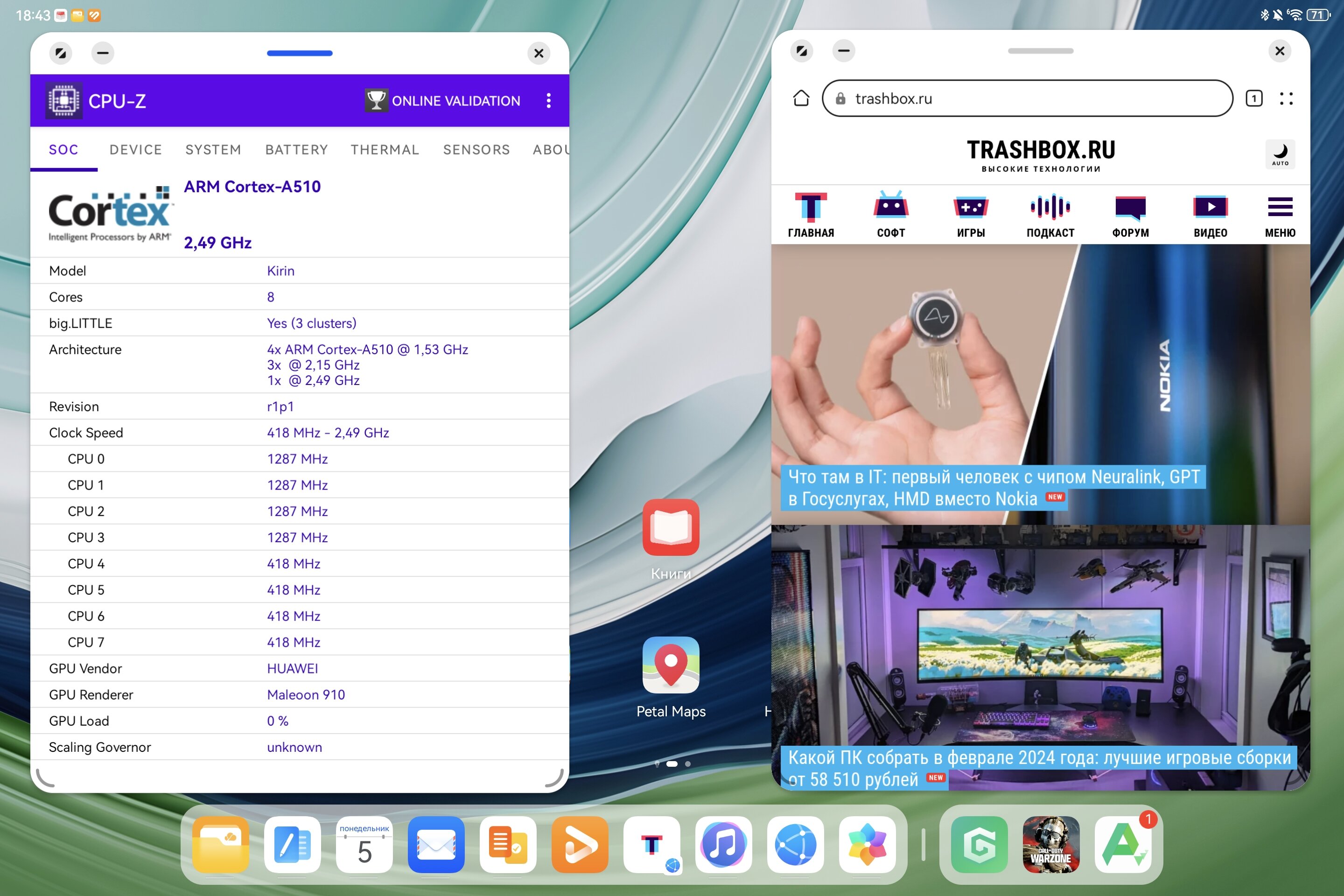The width and height of the screenshot is (1344, 896).
Task: Go to browser home page icon
Action: tap(801, 98)
